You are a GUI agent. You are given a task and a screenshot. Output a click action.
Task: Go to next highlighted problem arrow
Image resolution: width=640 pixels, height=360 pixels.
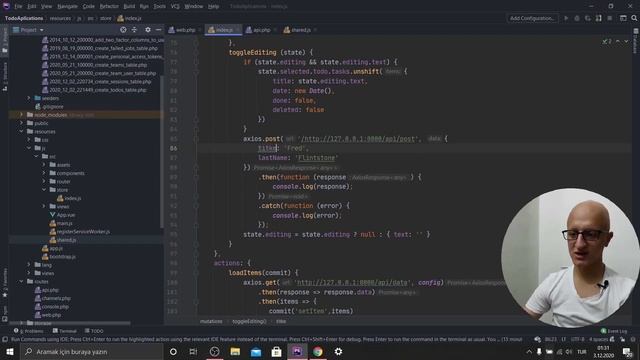pyautogui.click(x=626, y=41)
